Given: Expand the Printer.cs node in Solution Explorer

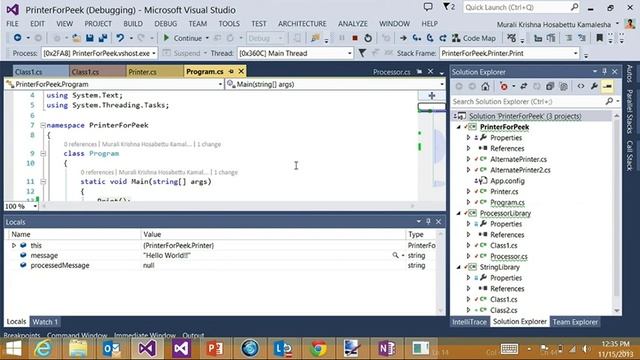Looking at the screenshot, I should (469, 191).
